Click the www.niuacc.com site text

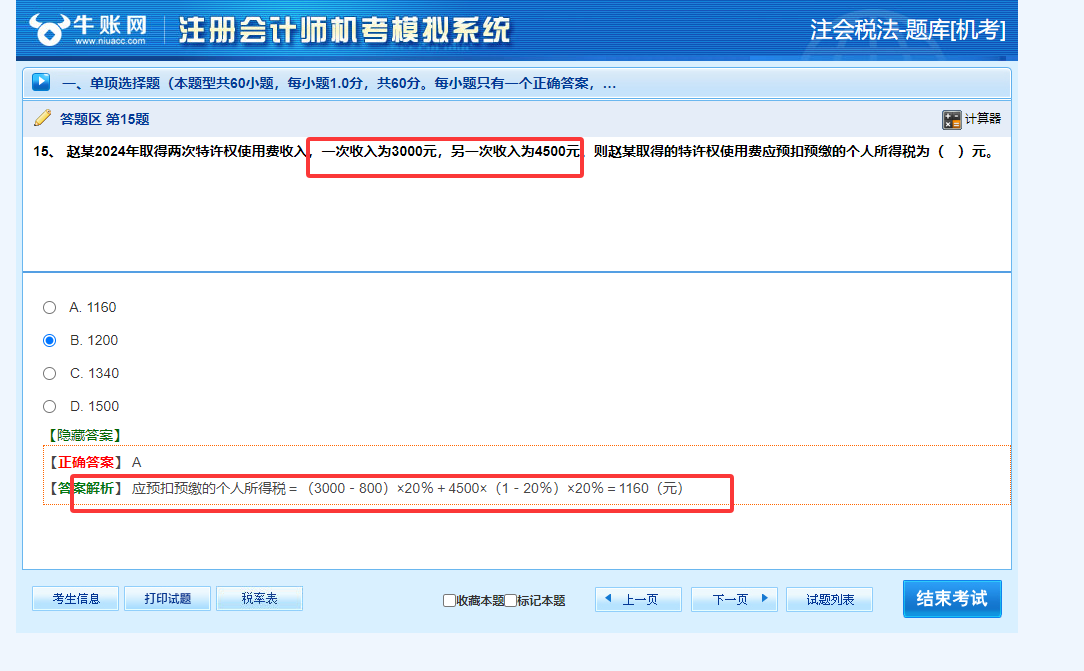[x=110, y=41]
